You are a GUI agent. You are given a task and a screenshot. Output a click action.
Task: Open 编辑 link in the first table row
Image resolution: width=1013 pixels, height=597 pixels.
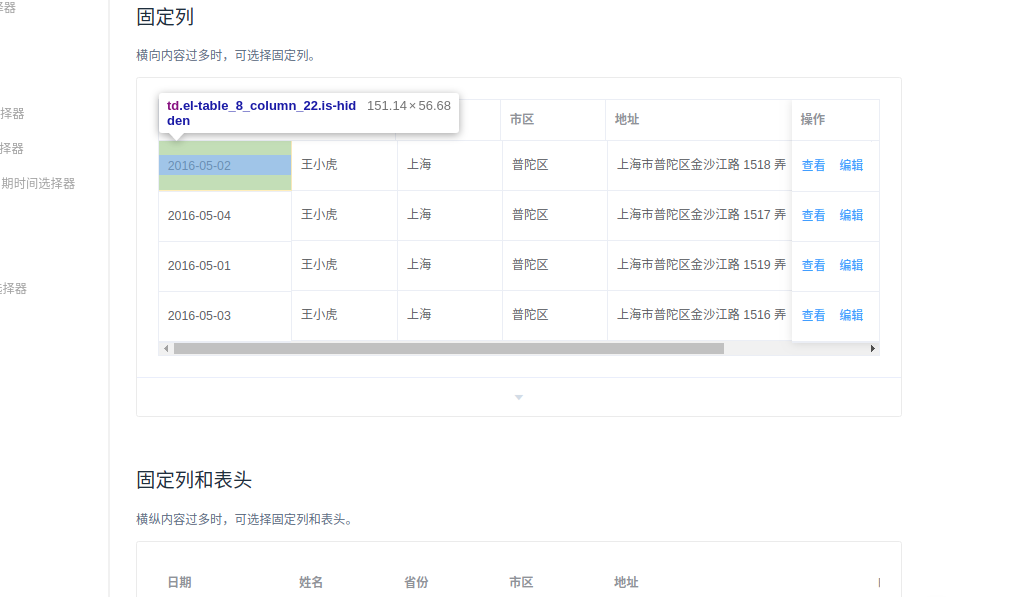tap(851, 164)
